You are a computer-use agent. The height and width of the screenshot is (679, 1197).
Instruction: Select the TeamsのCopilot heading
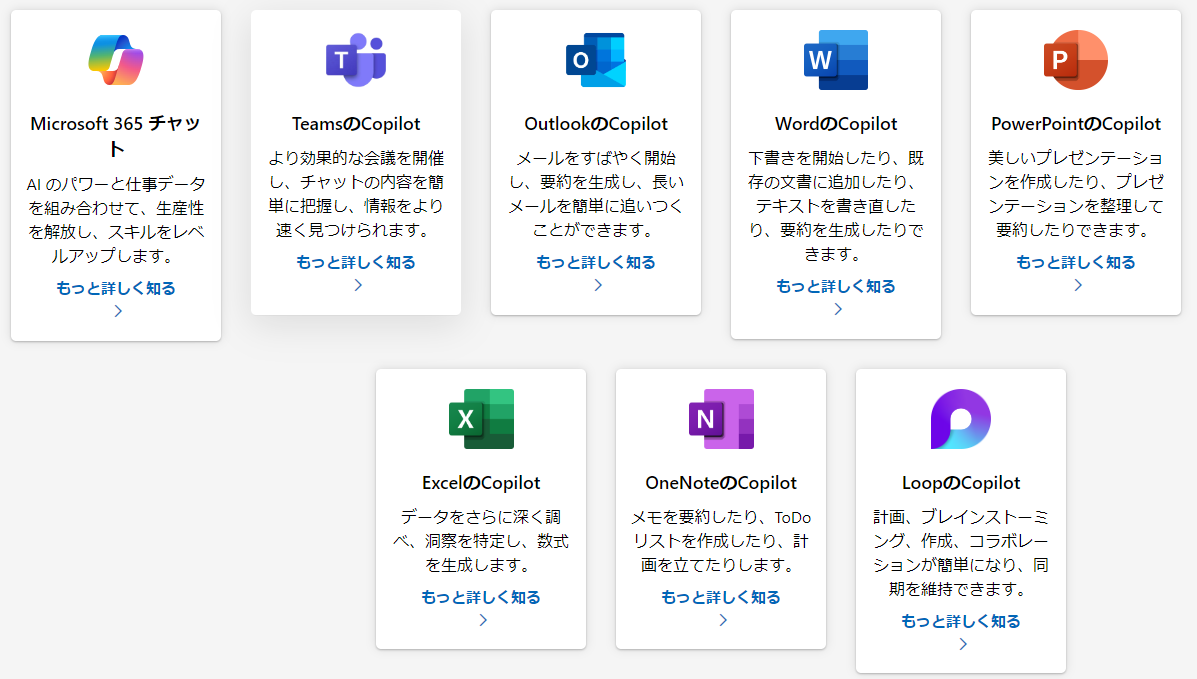(x=356, y=124)
